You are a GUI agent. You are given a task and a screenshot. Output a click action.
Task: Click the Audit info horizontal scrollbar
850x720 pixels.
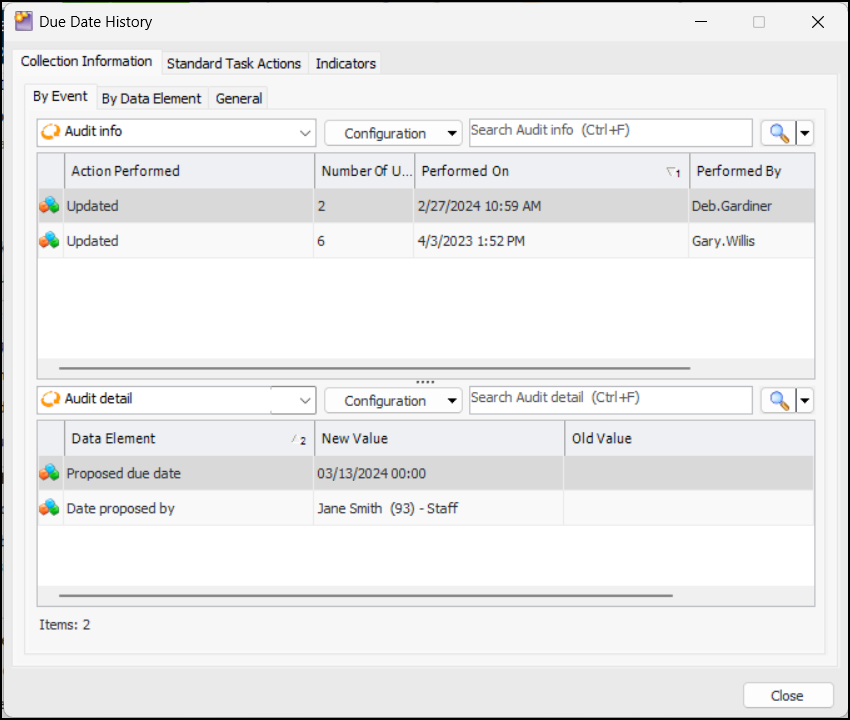(374, 368)
